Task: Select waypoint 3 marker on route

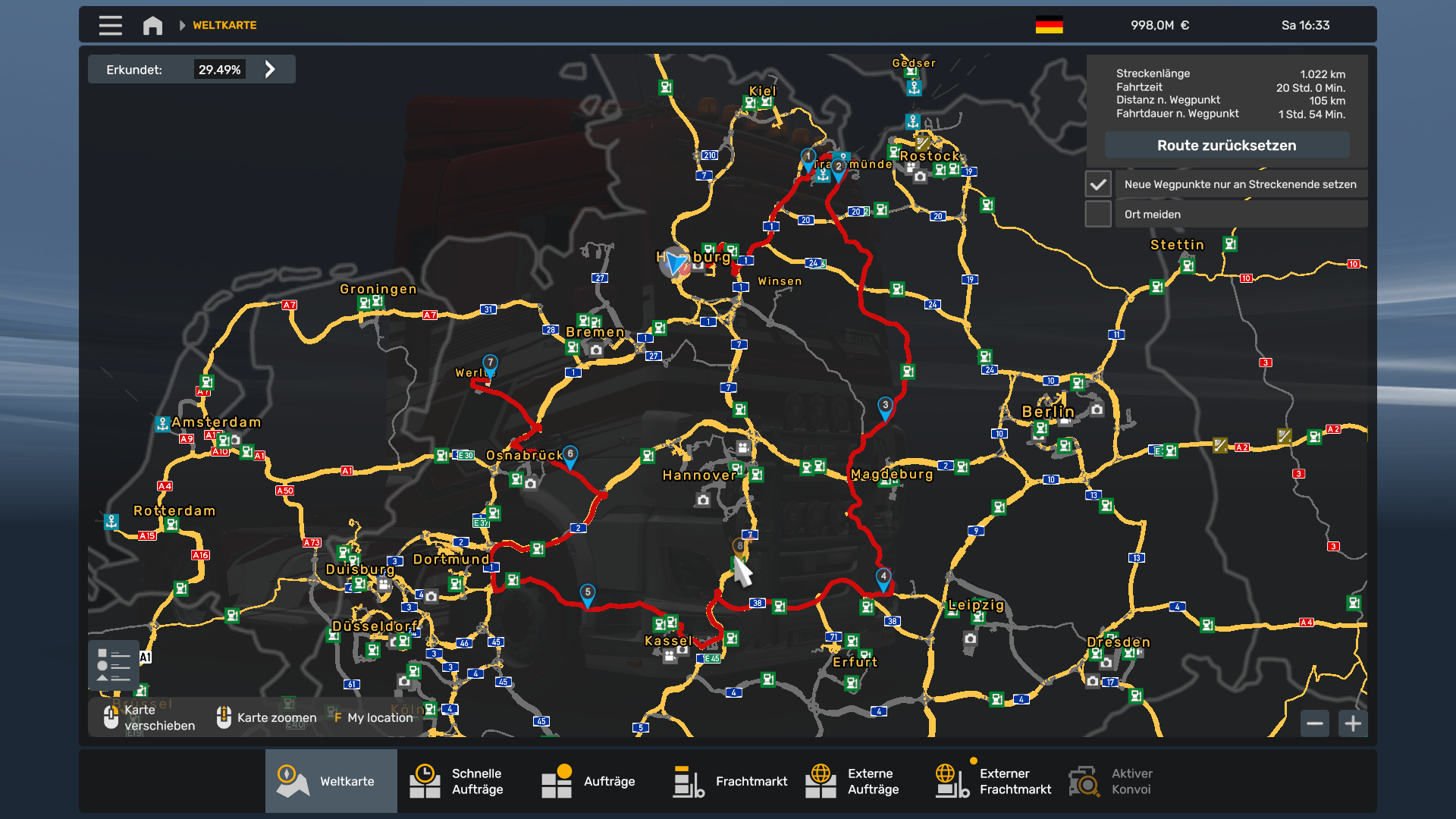Action: [x=885, y=406]
